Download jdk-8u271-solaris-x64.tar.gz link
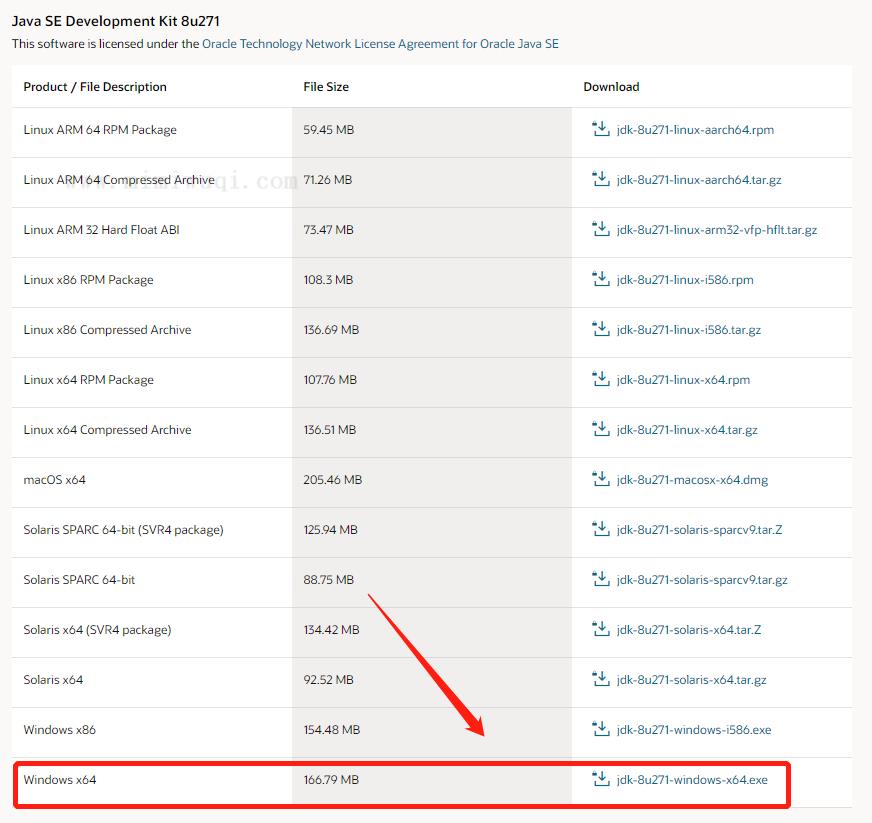The height and width of the screenshot is (823, 872). tap(692, 681)
